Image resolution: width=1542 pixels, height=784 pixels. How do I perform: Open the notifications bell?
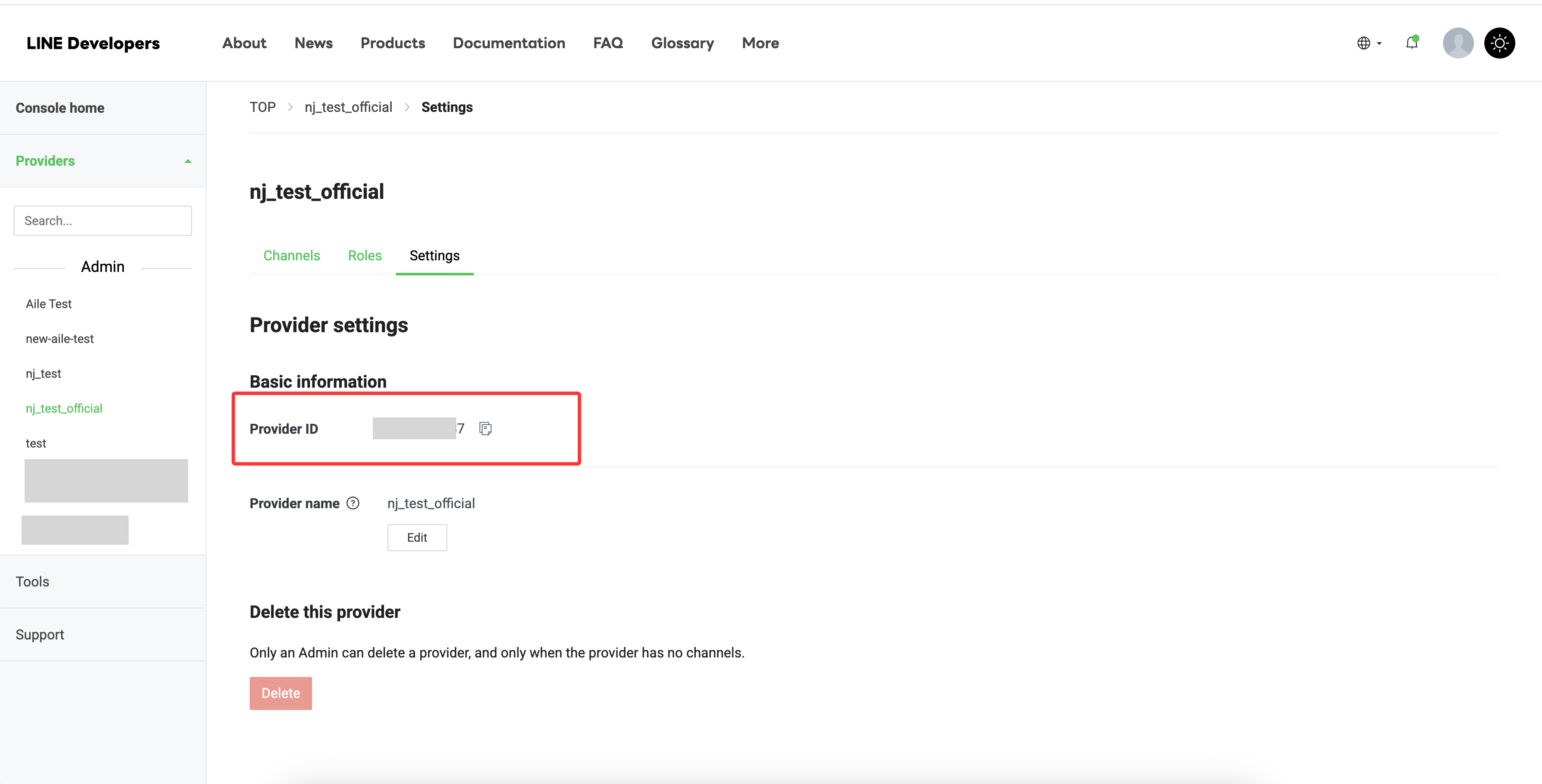1412,43
